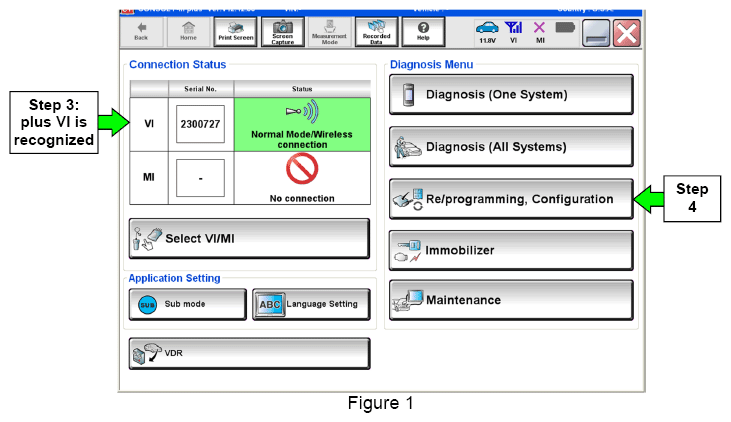Click the Serial No. column header
The width and height of the screenshot is (731, 422).
[200, 89]
